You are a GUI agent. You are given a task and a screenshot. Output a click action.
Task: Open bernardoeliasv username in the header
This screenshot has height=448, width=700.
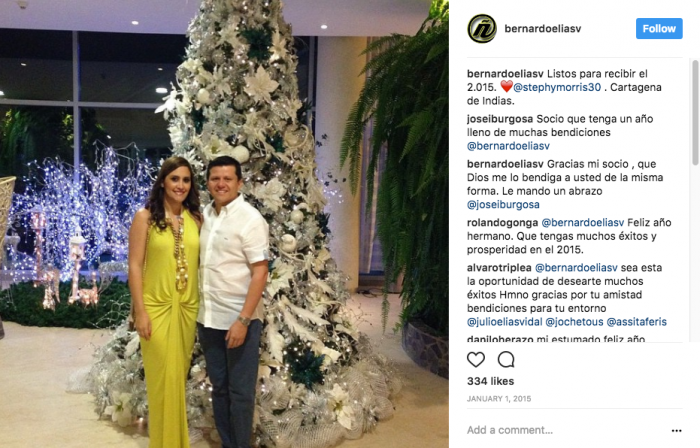[x=542, y=29]
